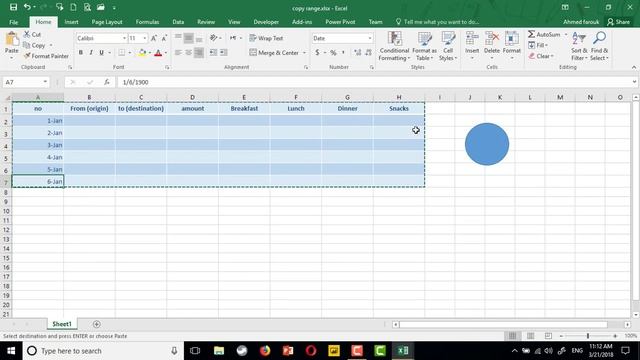
Task: Add a new sheet with plus button
Action: click(x=97, y=324)
